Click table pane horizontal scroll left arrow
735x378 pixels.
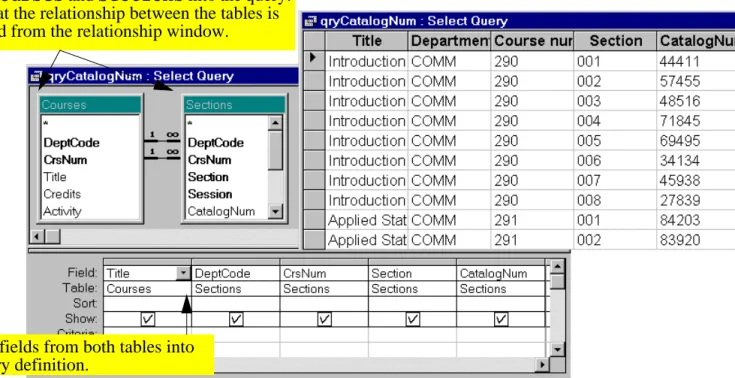pos(38,236)
